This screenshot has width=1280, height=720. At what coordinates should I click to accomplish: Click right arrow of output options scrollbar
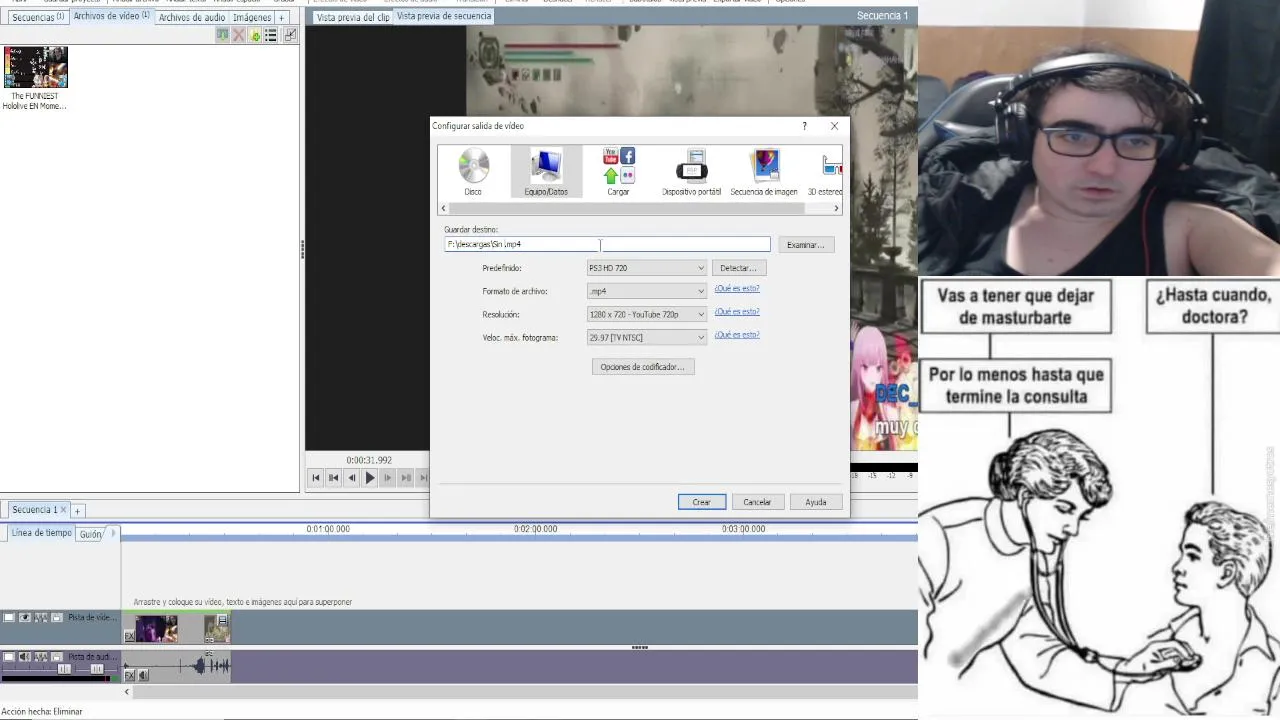pos(836,208)
